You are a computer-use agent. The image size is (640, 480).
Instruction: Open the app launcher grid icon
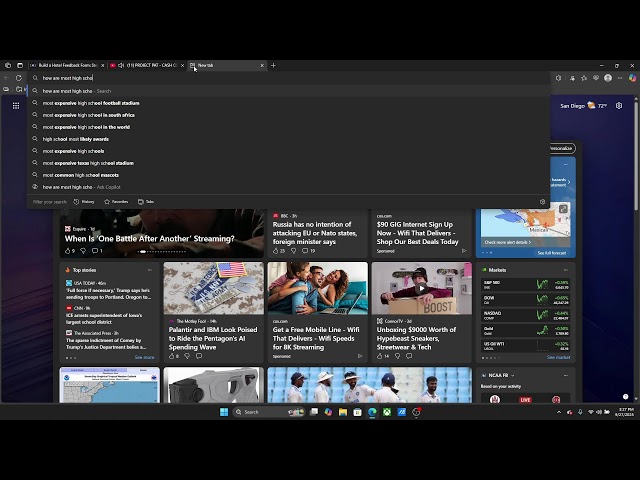click(16, 106)
